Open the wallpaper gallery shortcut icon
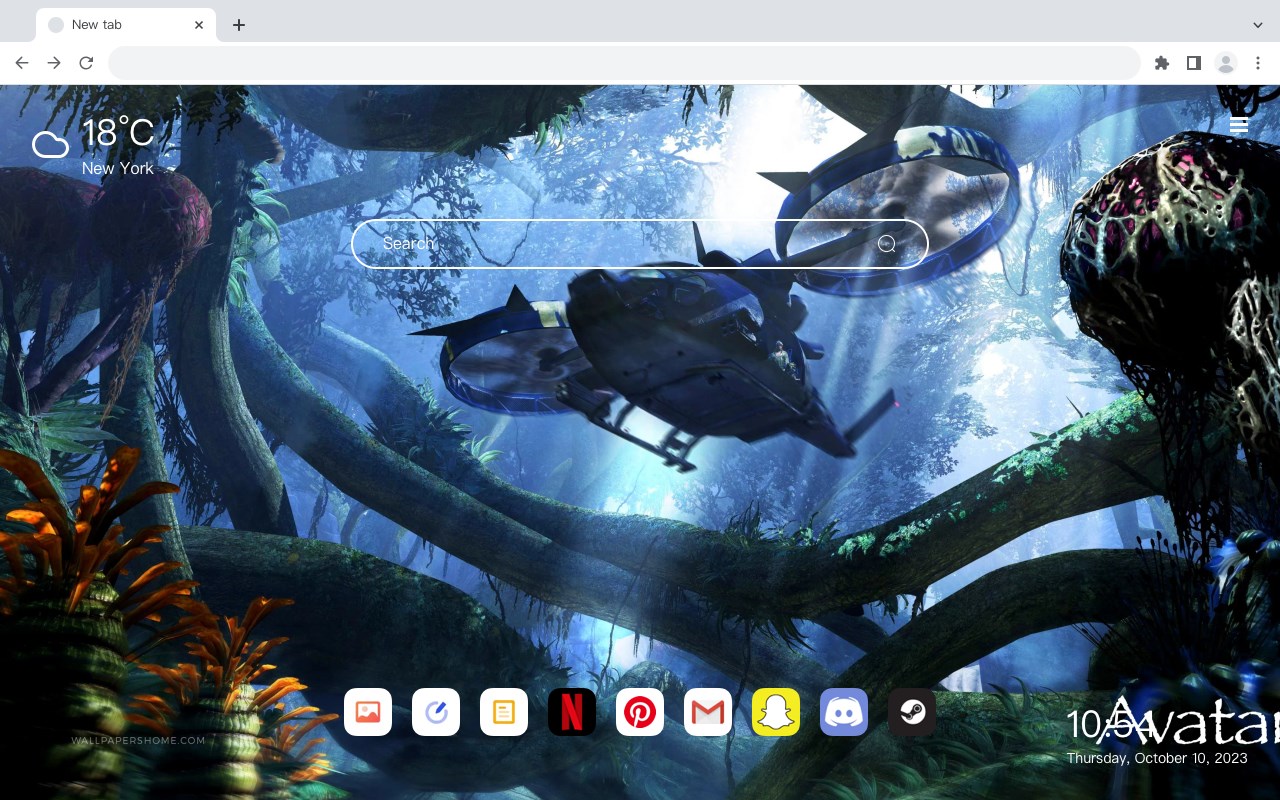1280x800 pixels. (368, 712)
